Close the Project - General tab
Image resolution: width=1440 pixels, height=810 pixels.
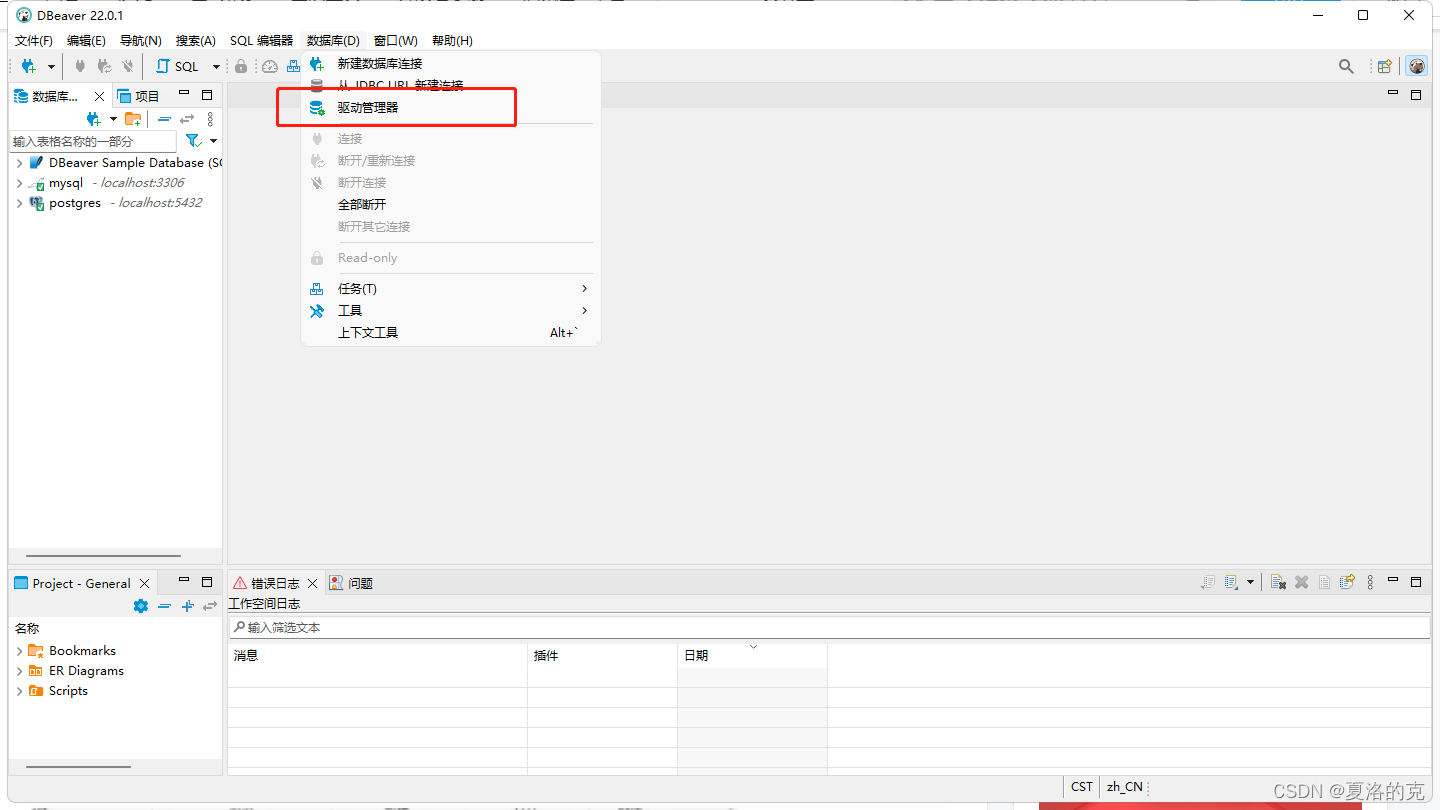click(x=145, y=584)
